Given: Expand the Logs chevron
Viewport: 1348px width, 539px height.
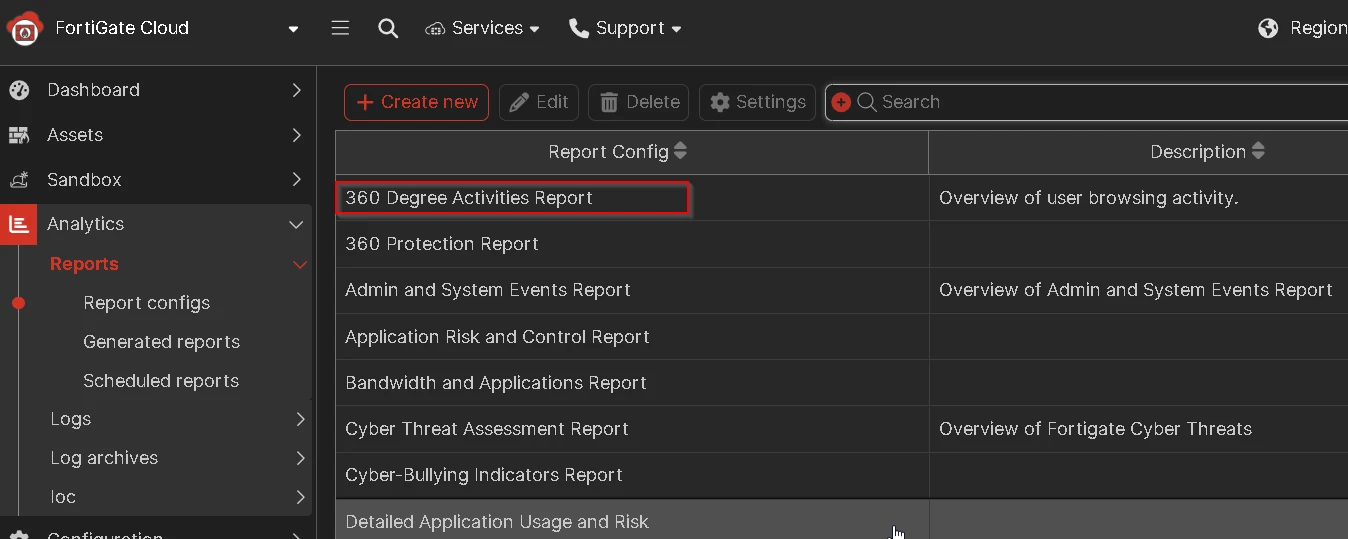Looking at the screenshot, I should coord(300,419).
